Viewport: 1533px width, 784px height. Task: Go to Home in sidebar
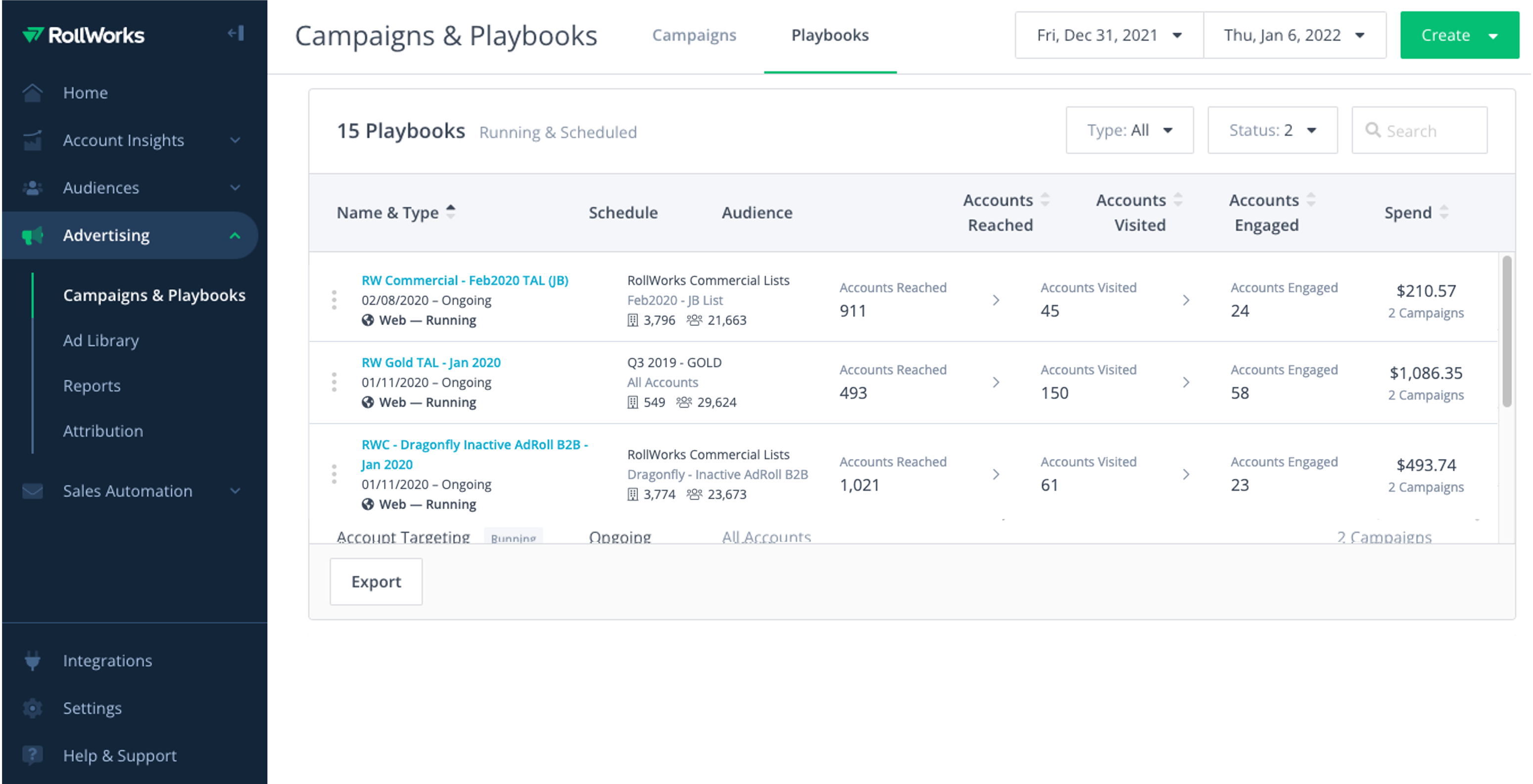pyautogui.click(x=85, y=93)
